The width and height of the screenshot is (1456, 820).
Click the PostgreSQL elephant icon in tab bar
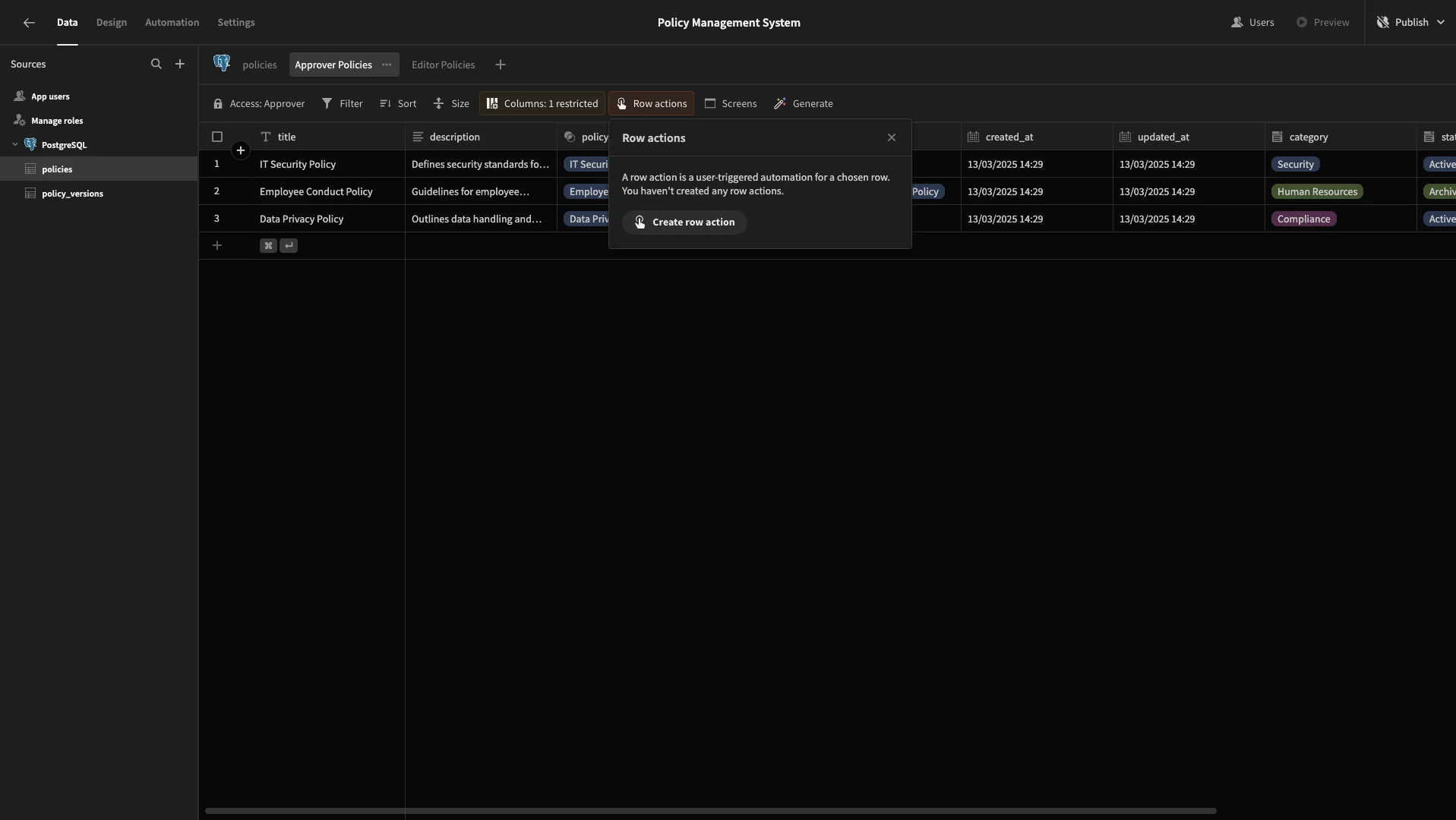point(222,64)
